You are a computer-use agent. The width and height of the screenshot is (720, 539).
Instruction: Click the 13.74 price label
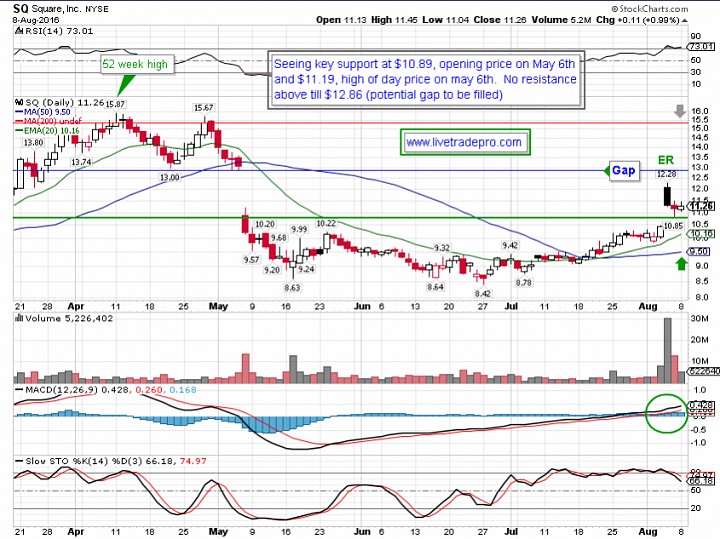click(81, 162)
